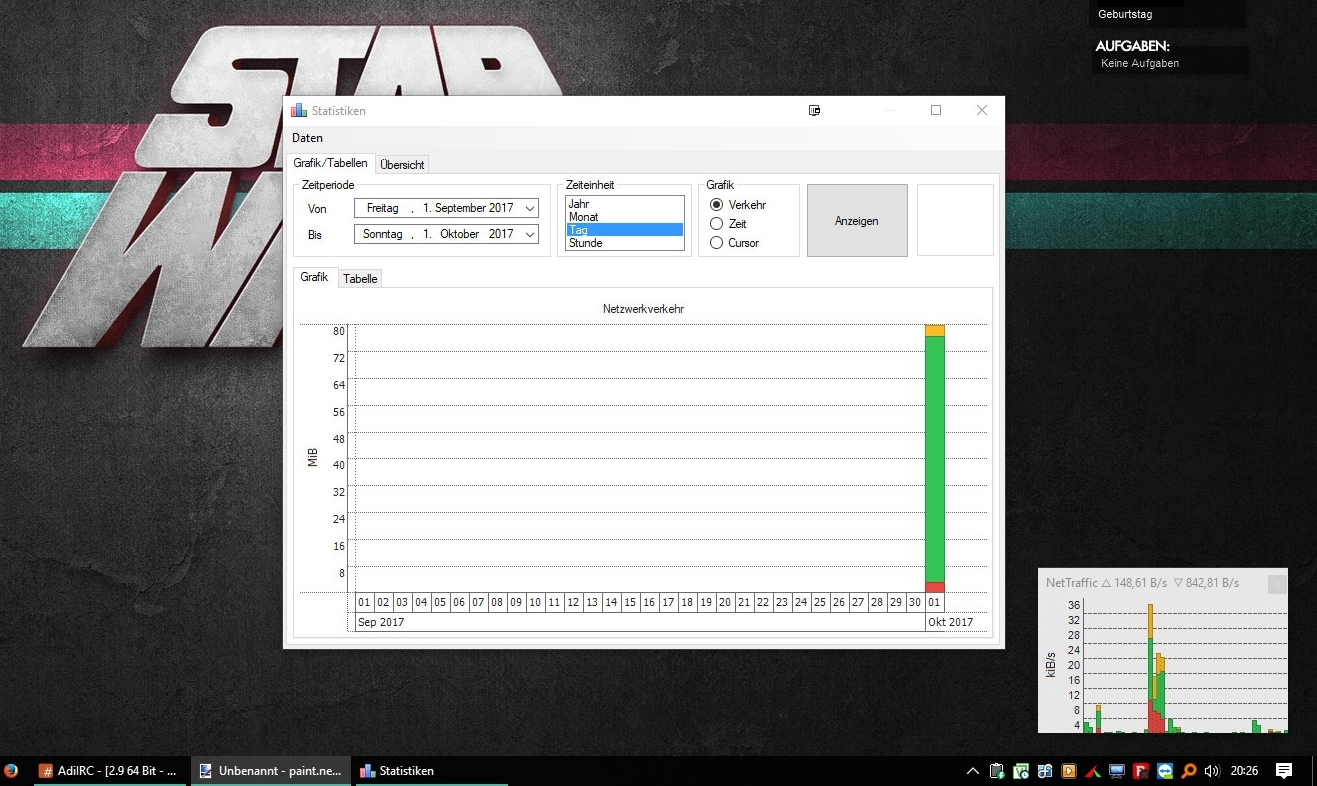Click the orange magnifier tray icon

tap(1189, 771)
